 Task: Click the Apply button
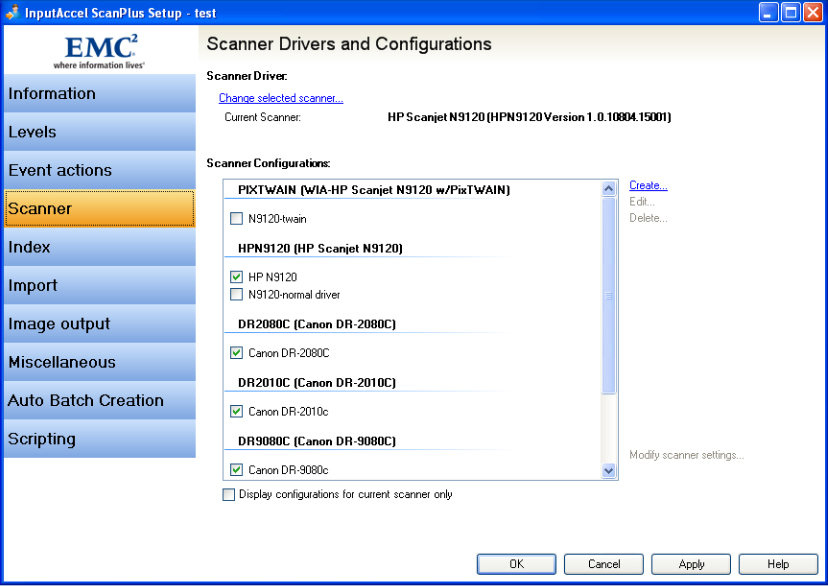click(x=691, y=564)
